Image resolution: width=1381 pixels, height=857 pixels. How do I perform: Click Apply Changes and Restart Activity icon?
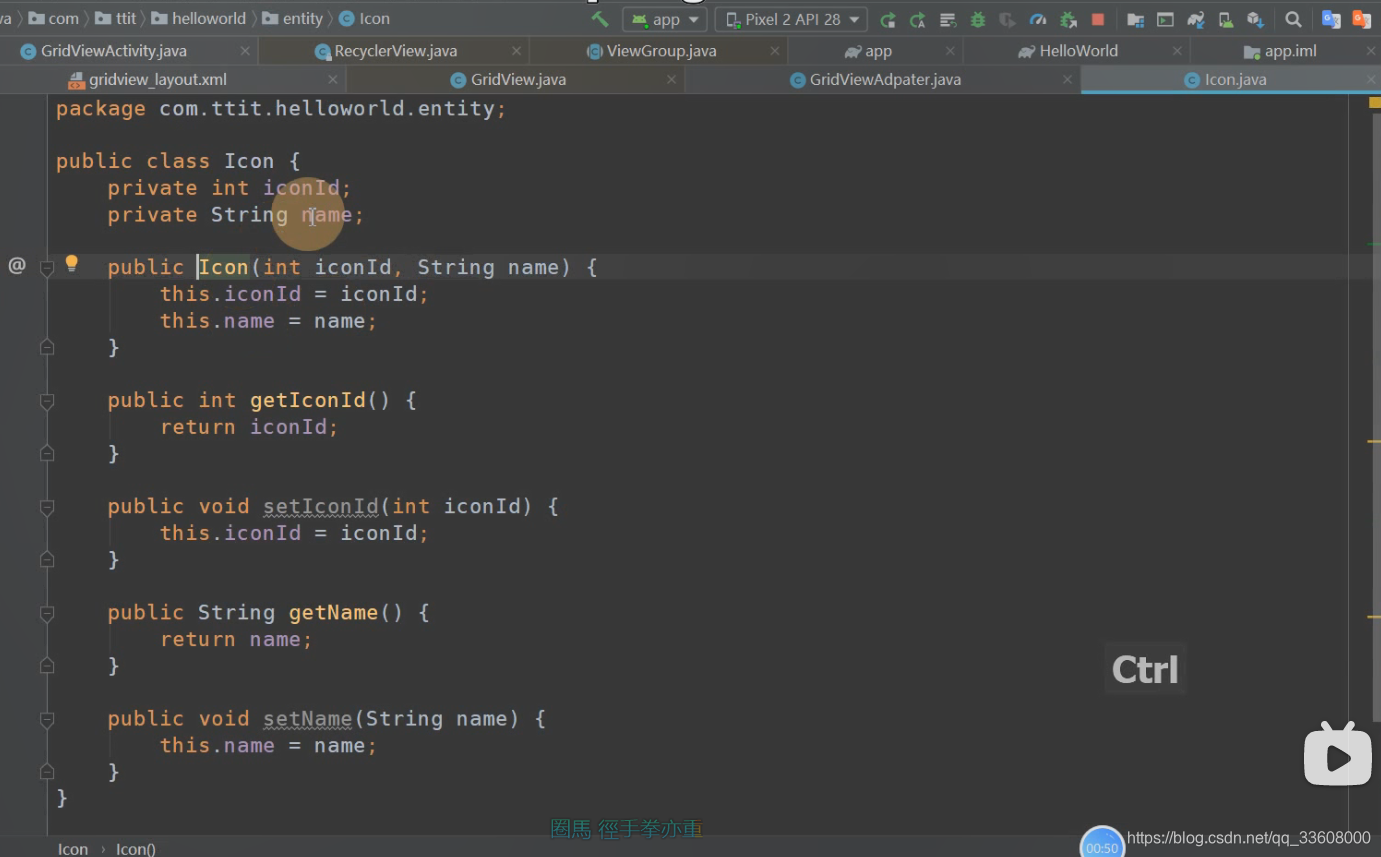[x=918, y=19]
